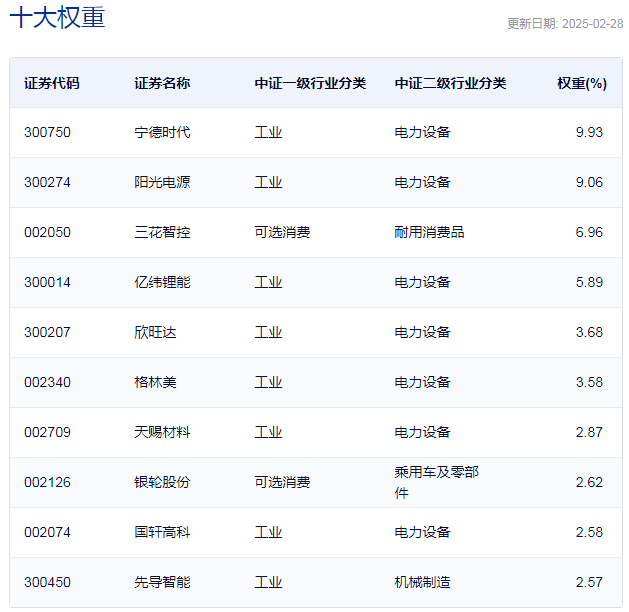The height and width of the screenshot is (612, 629).
Task: Click security code 300014
Action: pos(48,282)
